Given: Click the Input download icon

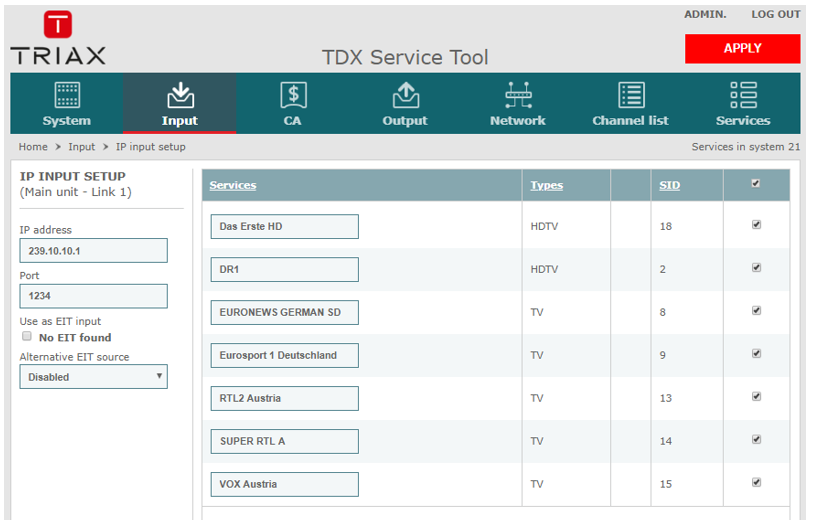Looking at the screenshot, I should point(180,95).
